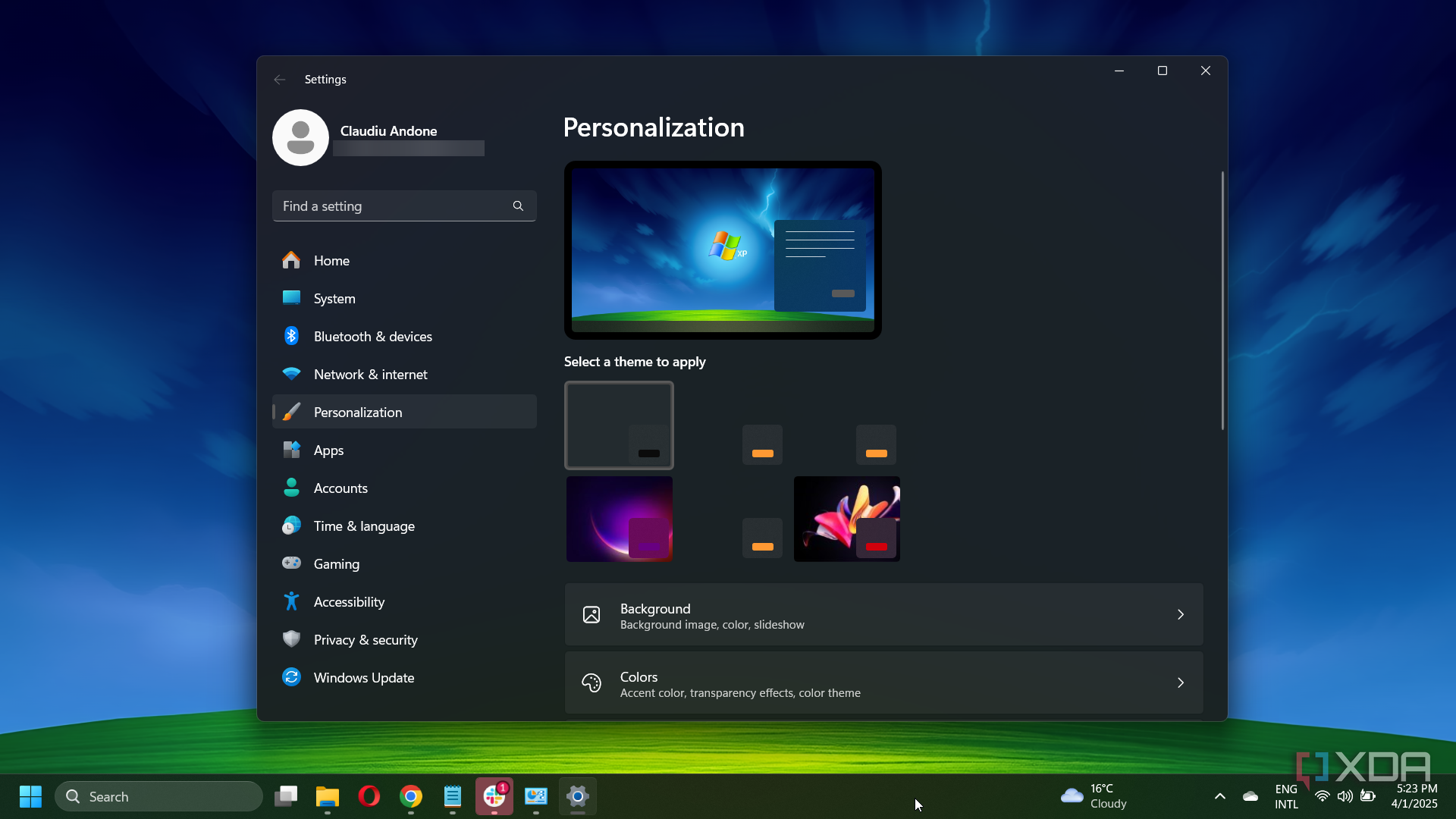Viewport: 1456px width, 819px height.
Task: Click the OneDrive cloud tray icon
Action: click(1250, 796)
